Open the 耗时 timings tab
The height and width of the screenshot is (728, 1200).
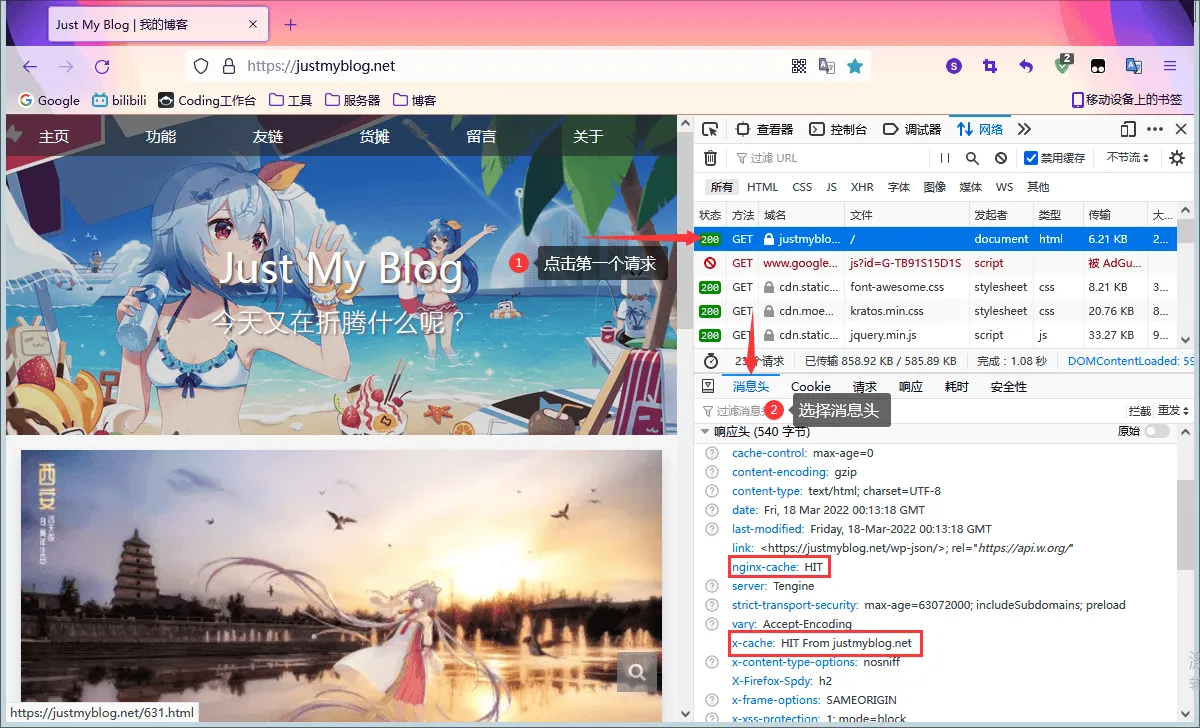pyautogui.click(x=957, y=387)
